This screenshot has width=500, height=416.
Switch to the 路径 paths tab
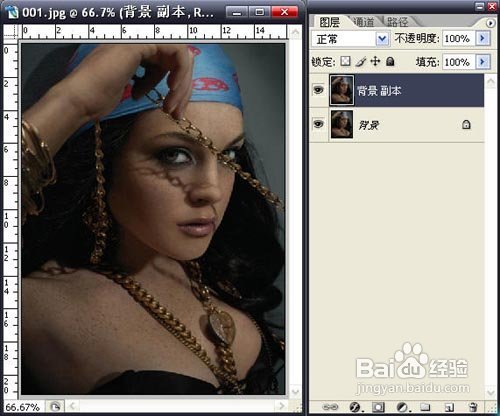[397, 22]
